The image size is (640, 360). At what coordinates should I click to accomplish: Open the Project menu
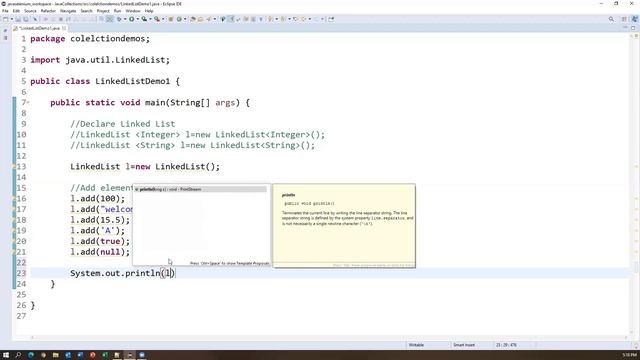(103, 11)
